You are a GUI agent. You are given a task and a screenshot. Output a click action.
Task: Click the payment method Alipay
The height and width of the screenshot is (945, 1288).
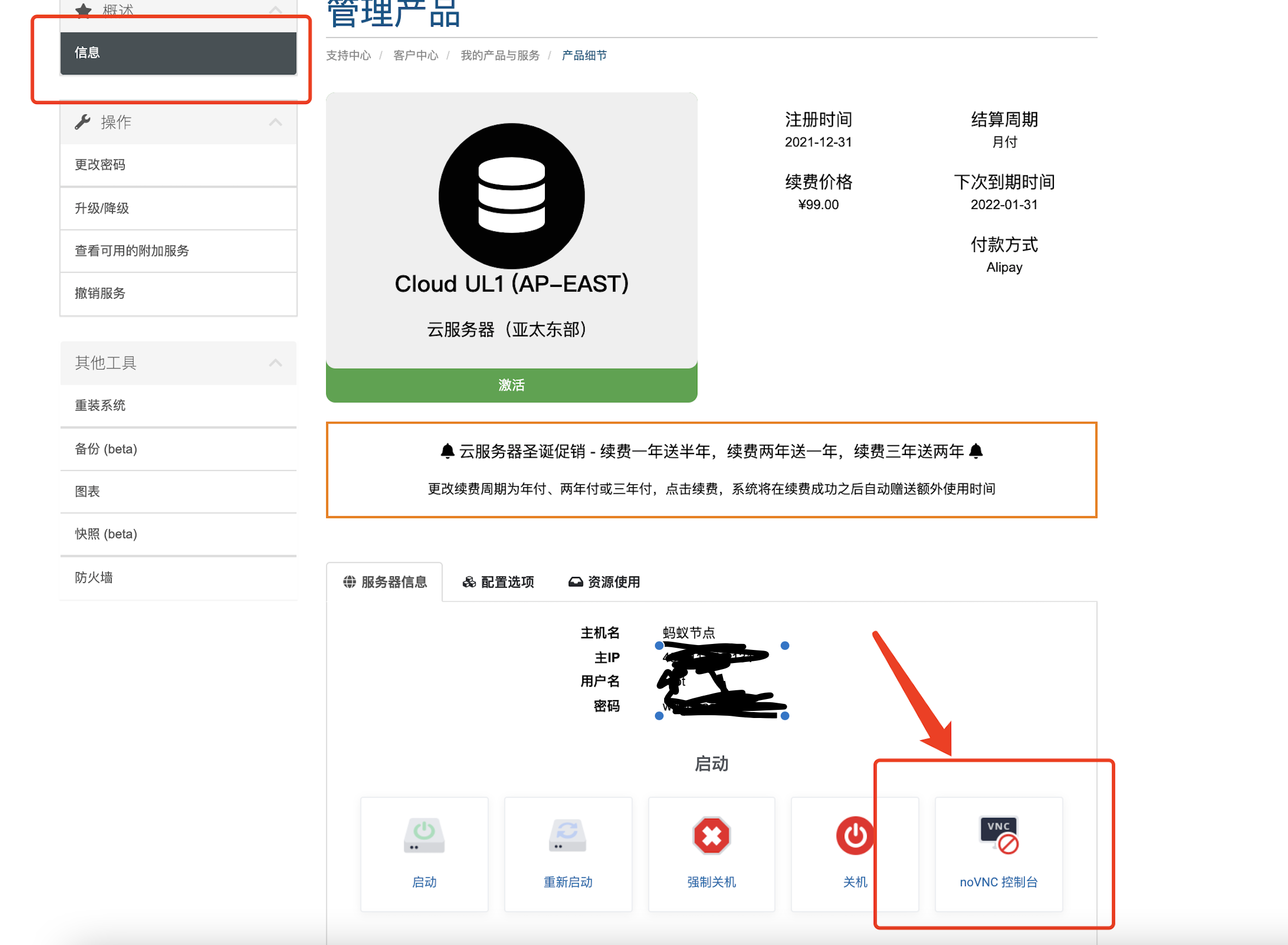(x=1004, y=267)
